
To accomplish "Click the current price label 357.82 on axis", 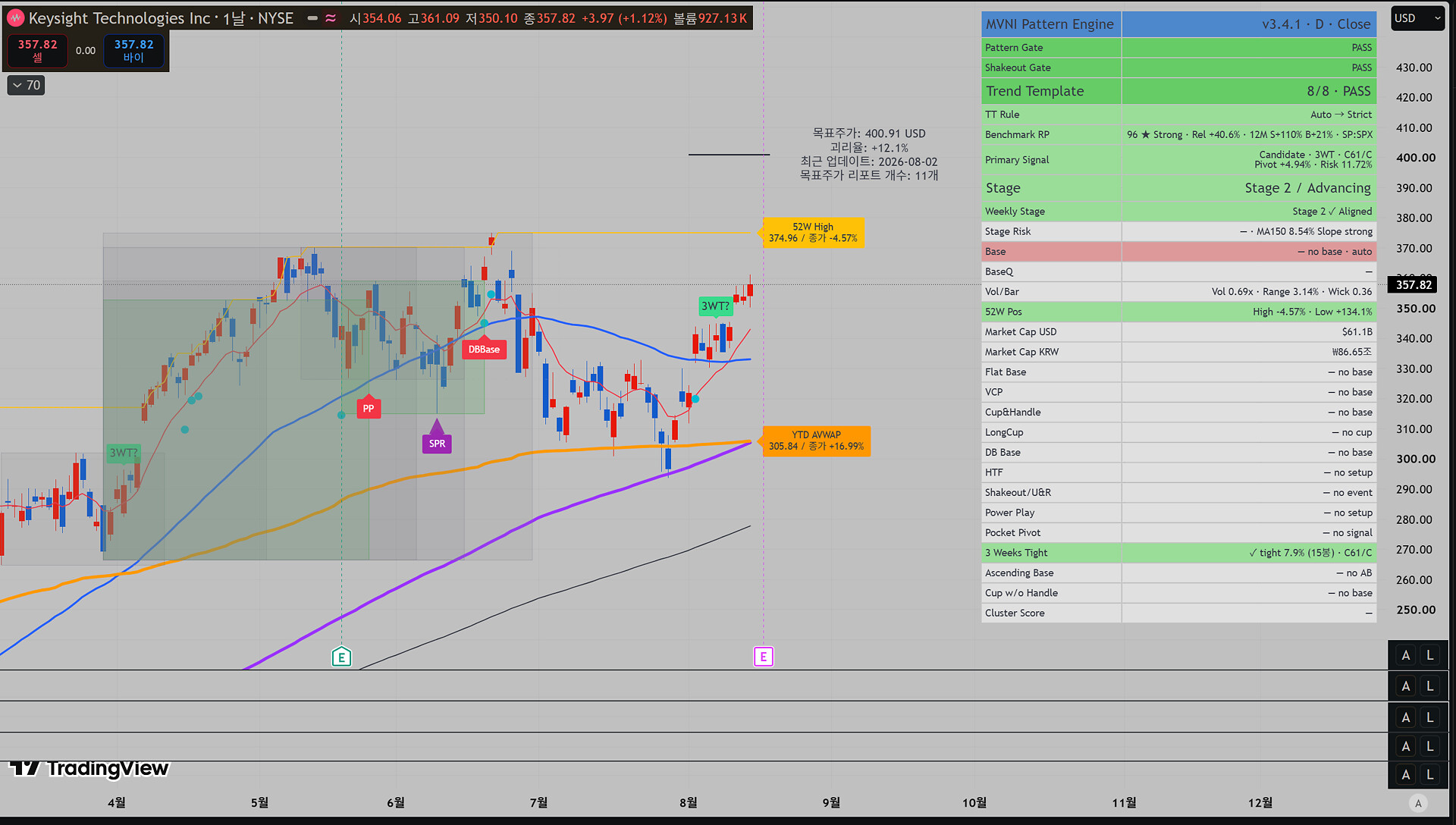I will (x=1414, y=285).
